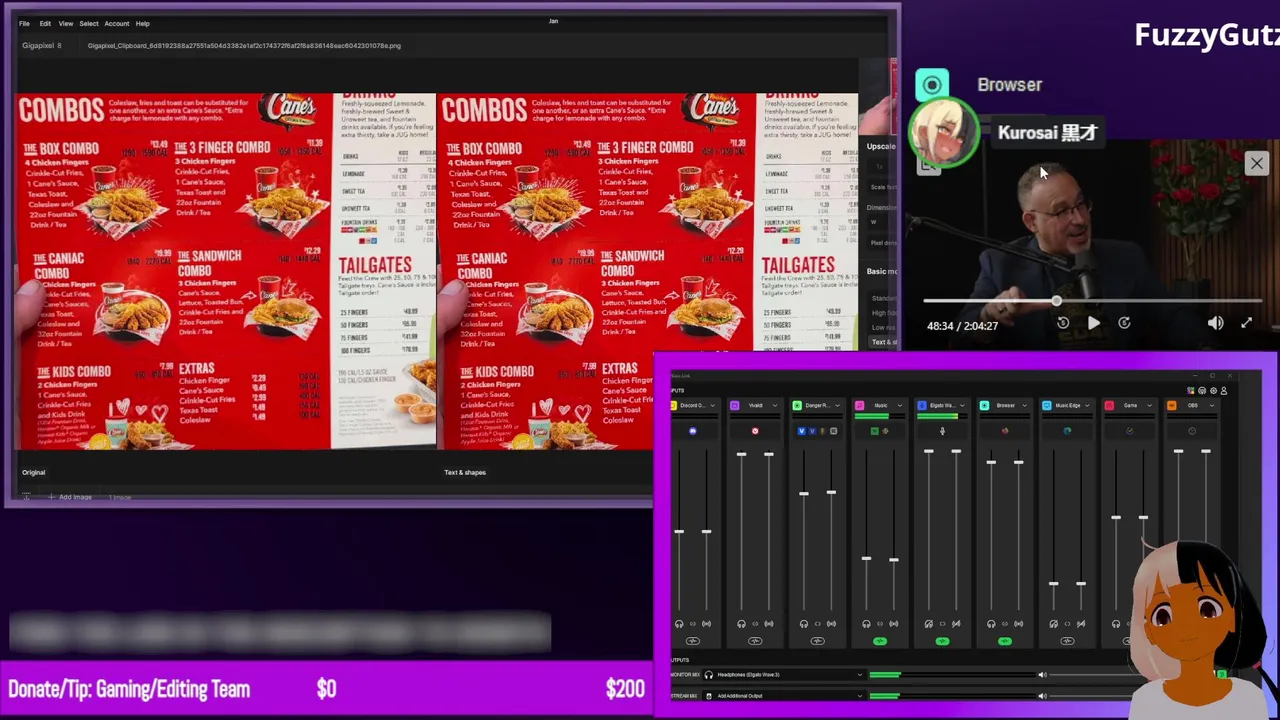Click the purple Vivaldi channel icon
The image size is (1280, 720).
(x=735, y=406)
